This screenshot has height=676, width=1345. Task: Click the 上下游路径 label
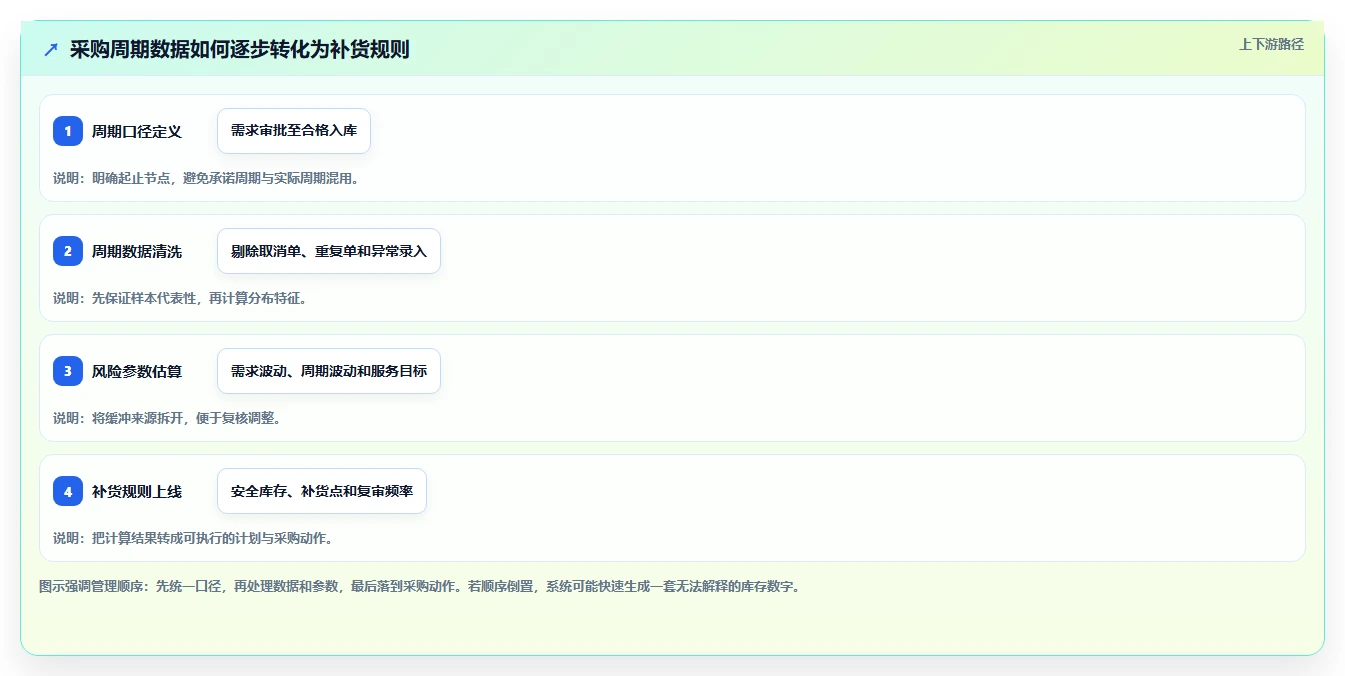pos(1271,44)
